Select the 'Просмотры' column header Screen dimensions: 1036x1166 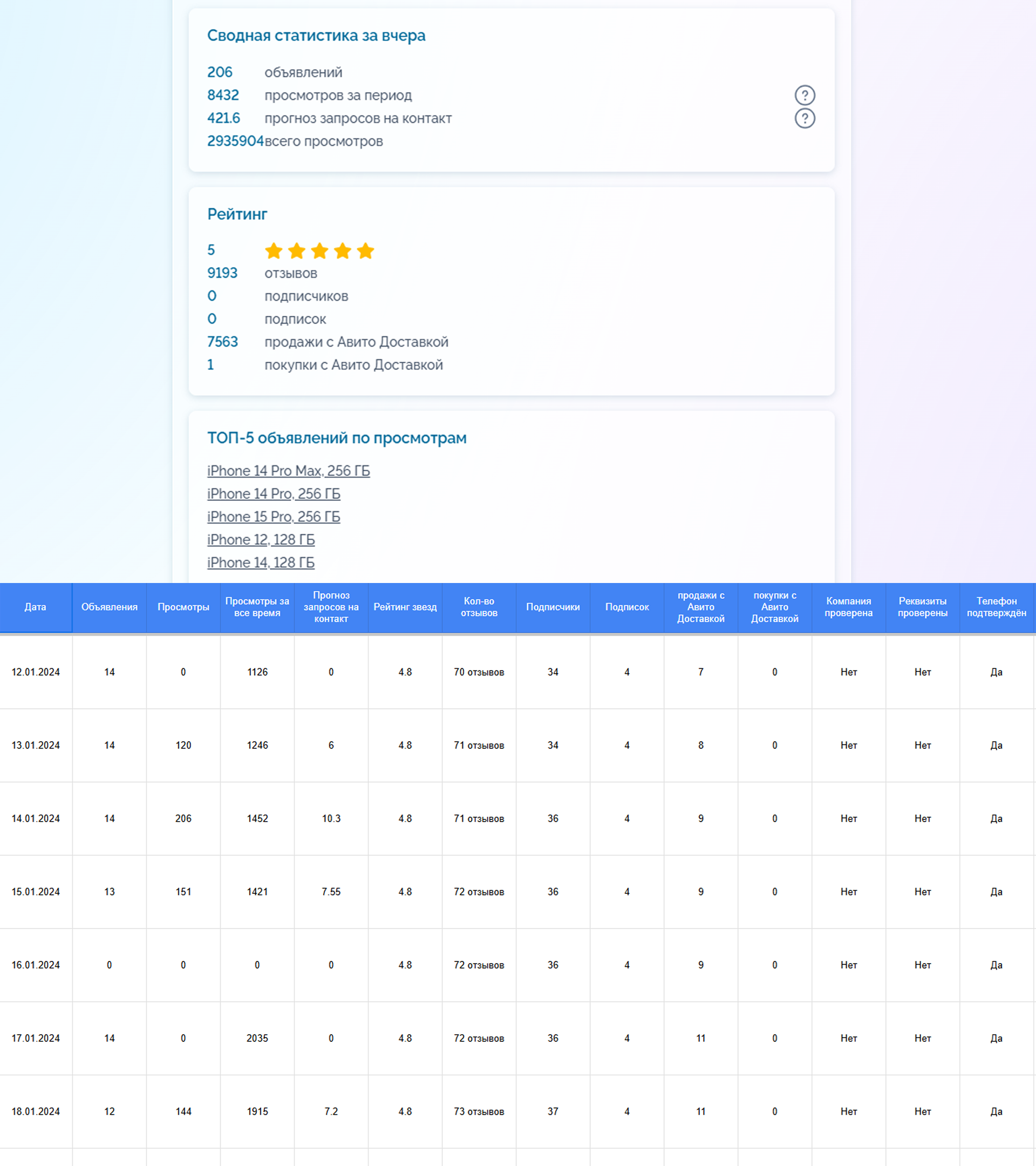pyautogui.click(x=183, y=607)
